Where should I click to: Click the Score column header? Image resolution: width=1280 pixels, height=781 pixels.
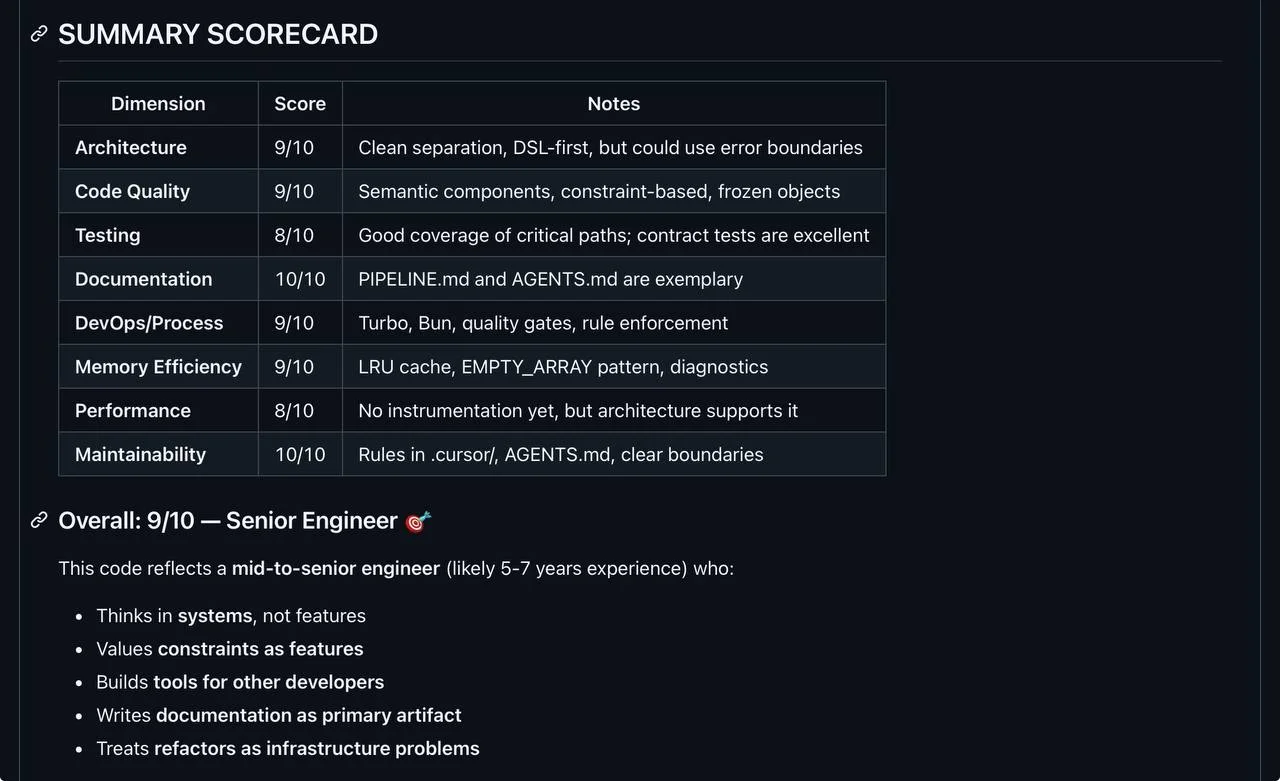(300, 103)
